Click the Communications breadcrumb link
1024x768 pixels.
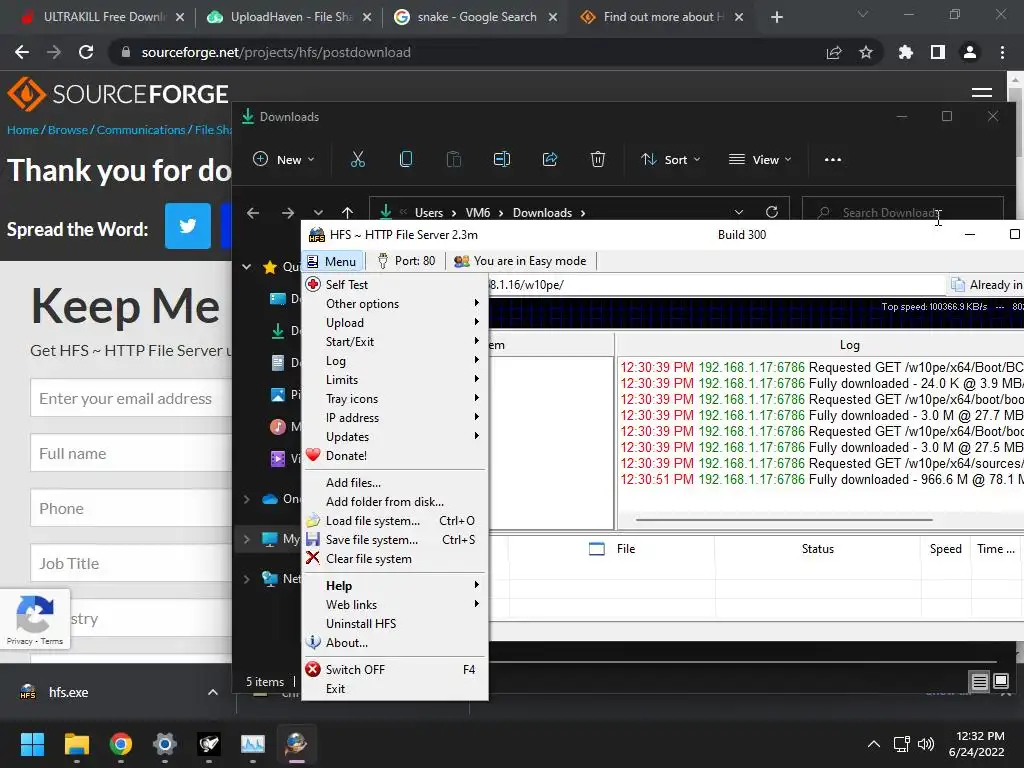(140, 130)
